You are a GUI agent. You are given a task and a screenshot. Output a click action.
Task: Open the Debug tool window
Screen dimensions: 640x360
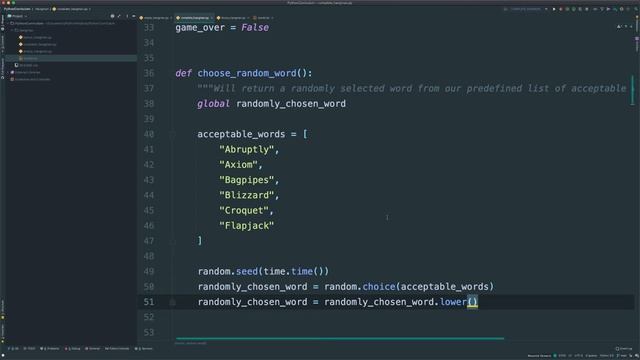click(73, 349)
